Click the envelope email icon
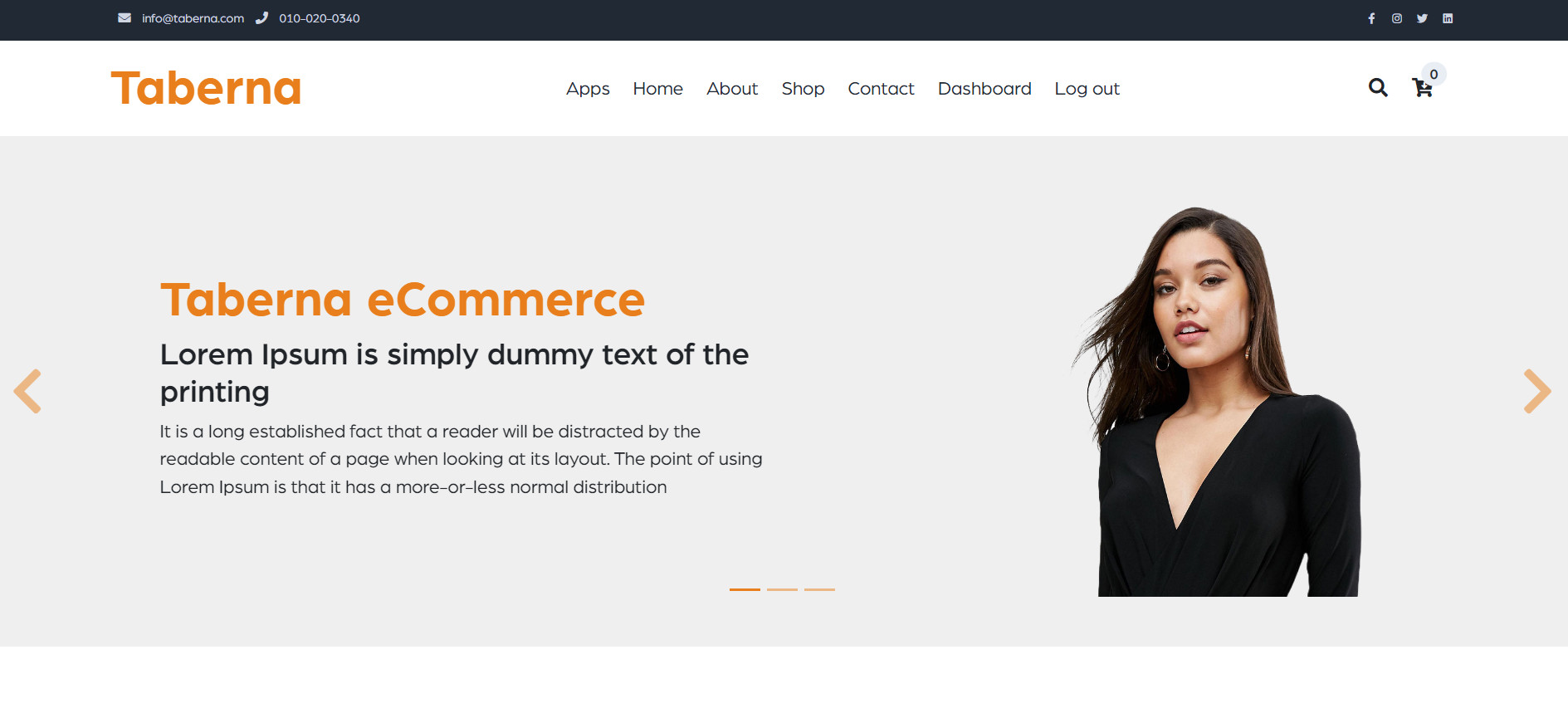1568x713 pixels. (125, 18)
